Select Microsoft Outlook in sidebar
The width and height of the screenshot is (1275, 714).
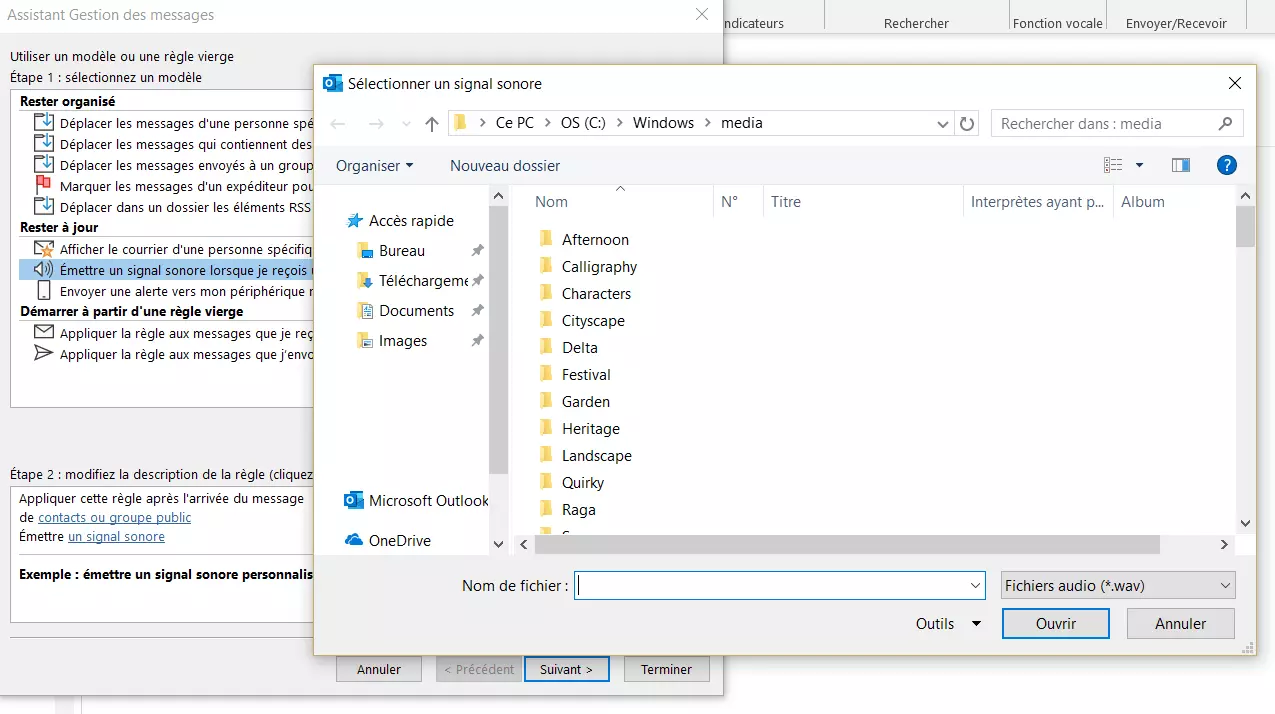416,500
